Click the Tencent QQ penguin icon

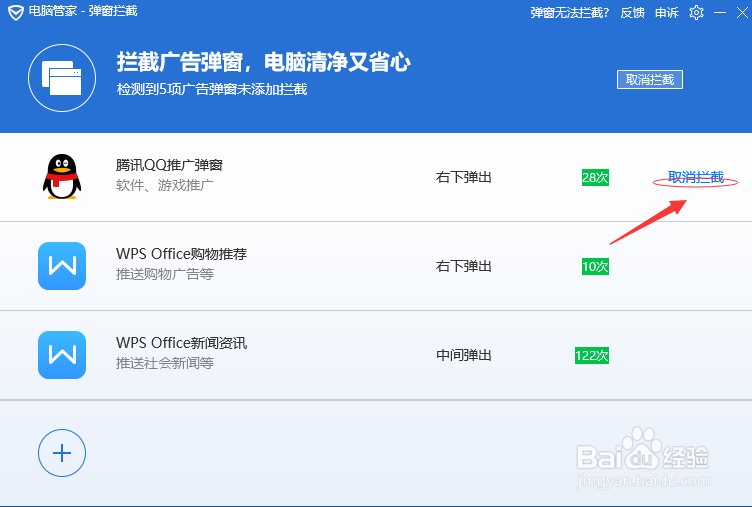[x=62, y=177]
